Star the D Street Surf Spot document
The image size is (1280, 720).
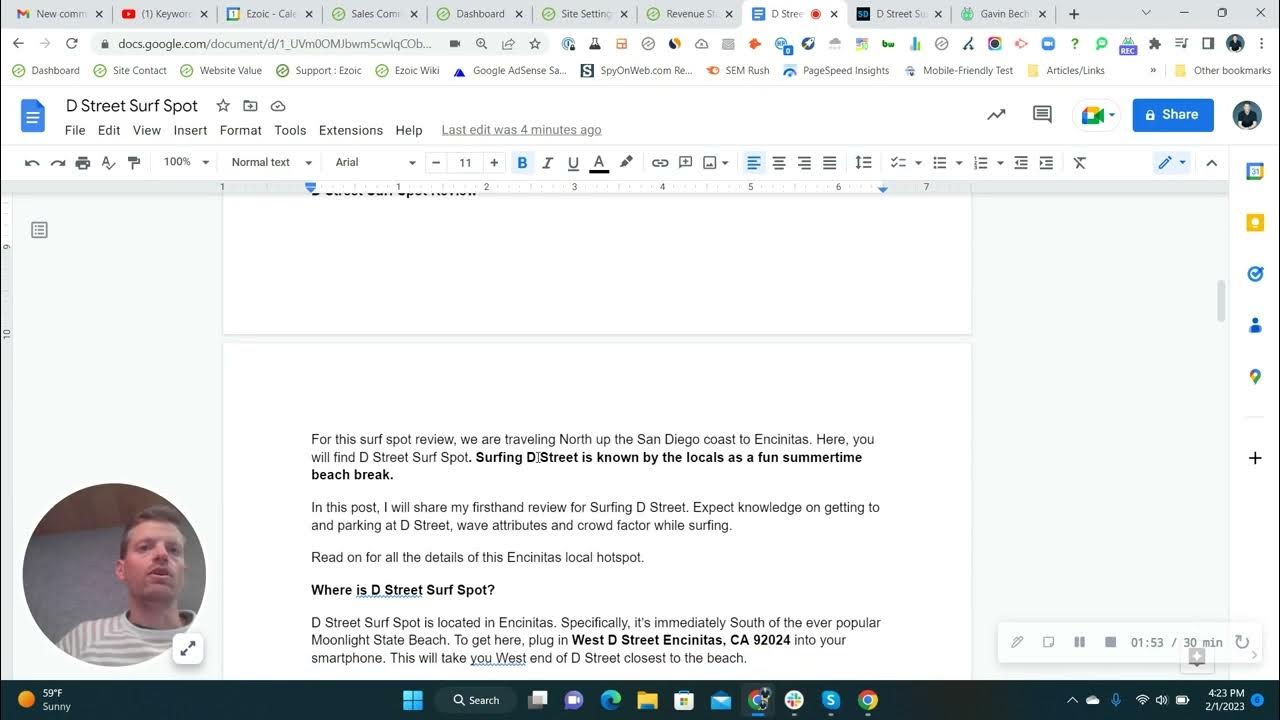(x=222, y=105)
